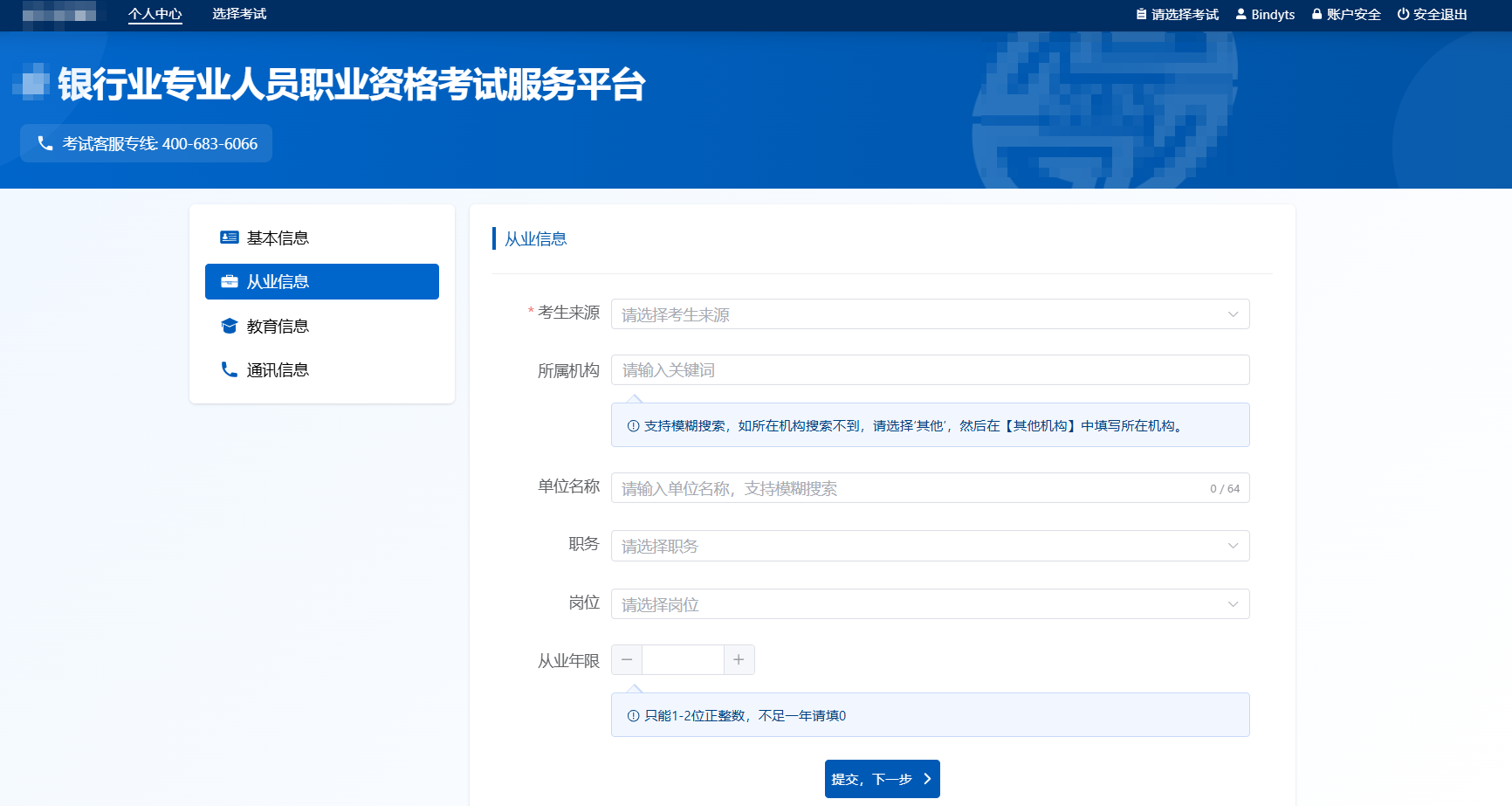This screenshot has height=806, width=1512.
Task: Switch to the 个人中心 tab
Action: point(155,14)
